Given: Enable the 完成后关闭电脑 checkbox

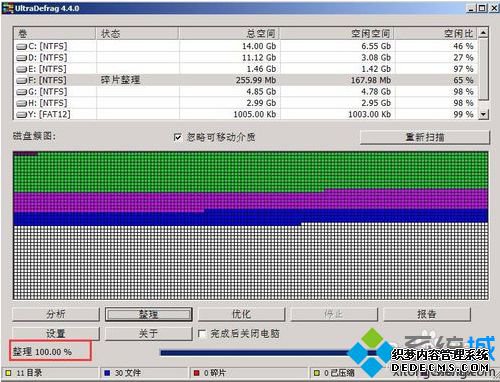Looking at the screenshot, I should click(x=201, y=334).
